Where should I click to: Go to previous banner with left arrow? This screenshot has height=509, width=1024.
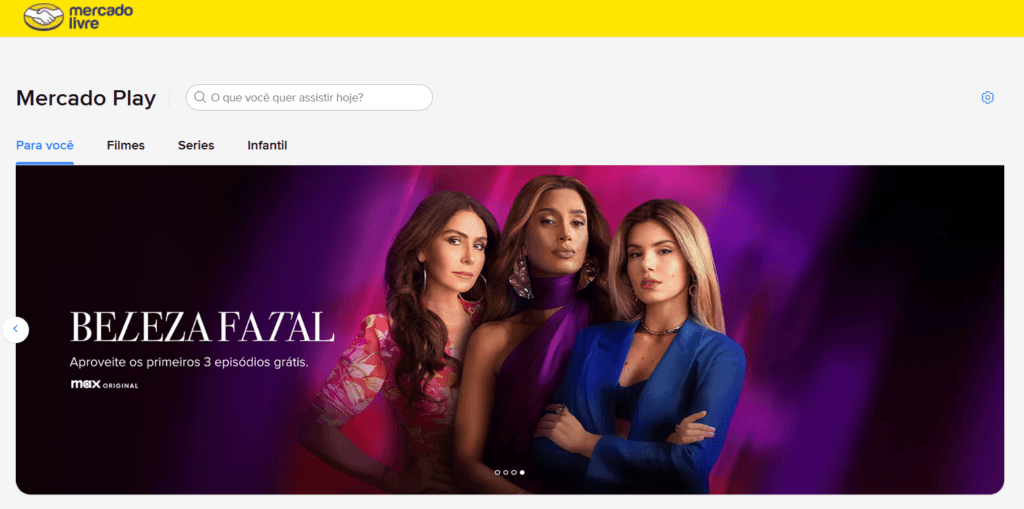point(16,329)
